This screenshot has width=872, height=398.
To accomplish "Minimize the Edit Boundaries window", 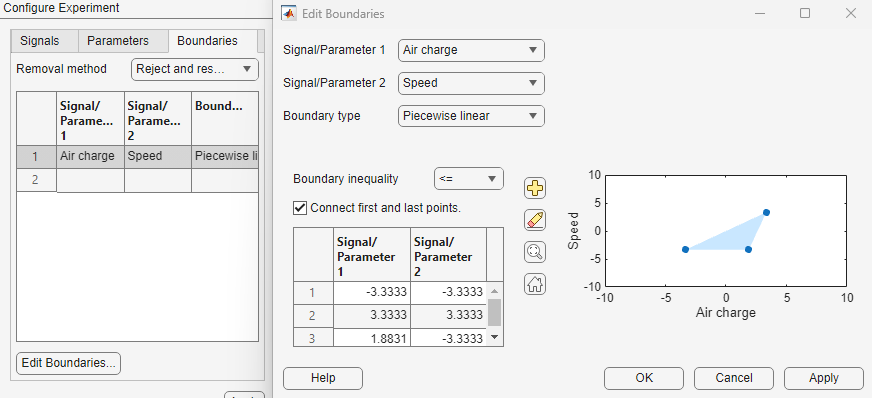I will [x=759, y=13].
